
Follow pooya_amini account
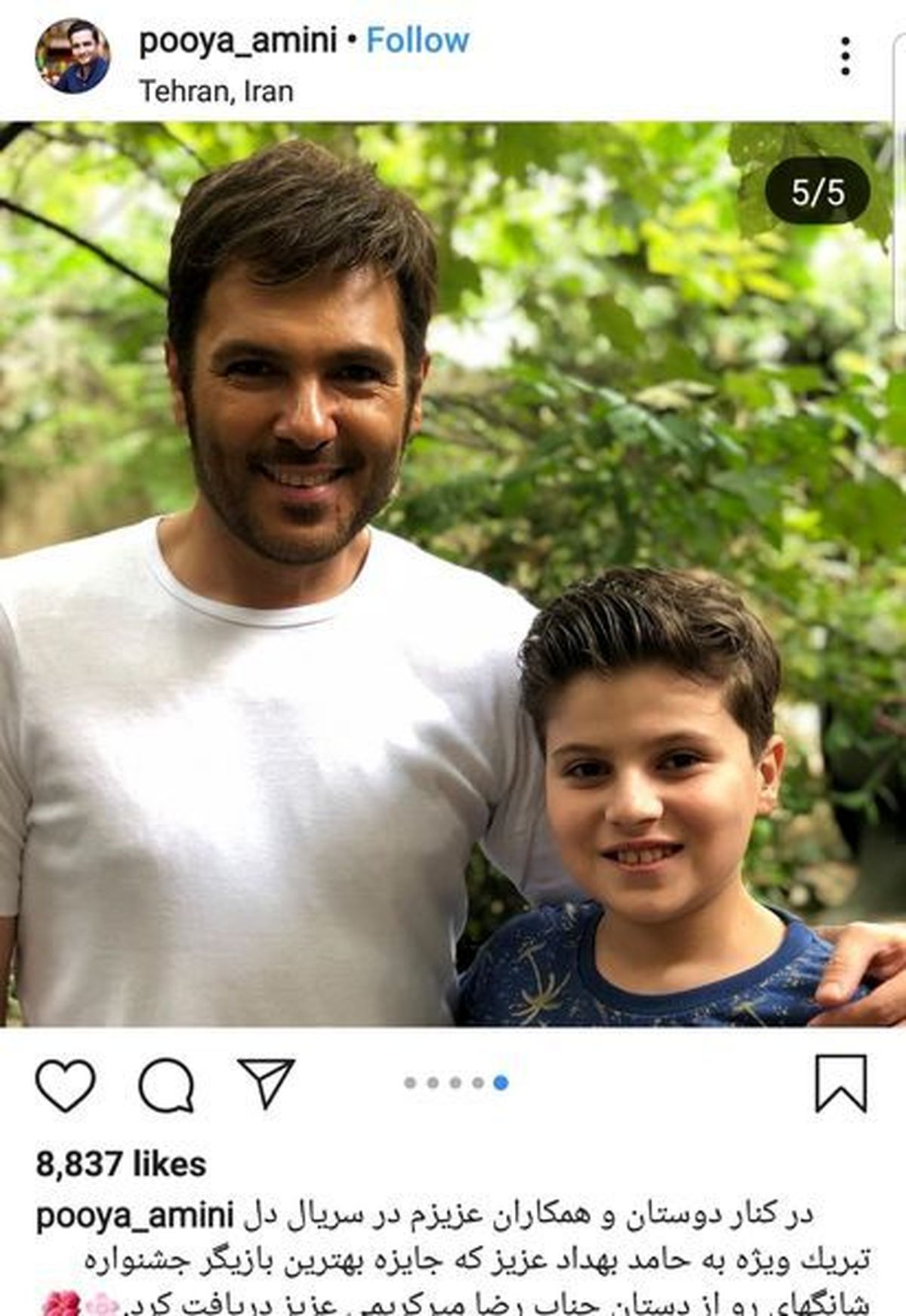pos(418,40)
